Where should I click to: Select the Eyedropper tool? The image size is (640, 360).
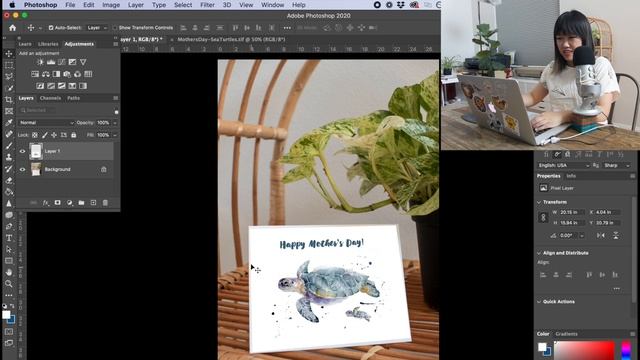click(9, 122)
